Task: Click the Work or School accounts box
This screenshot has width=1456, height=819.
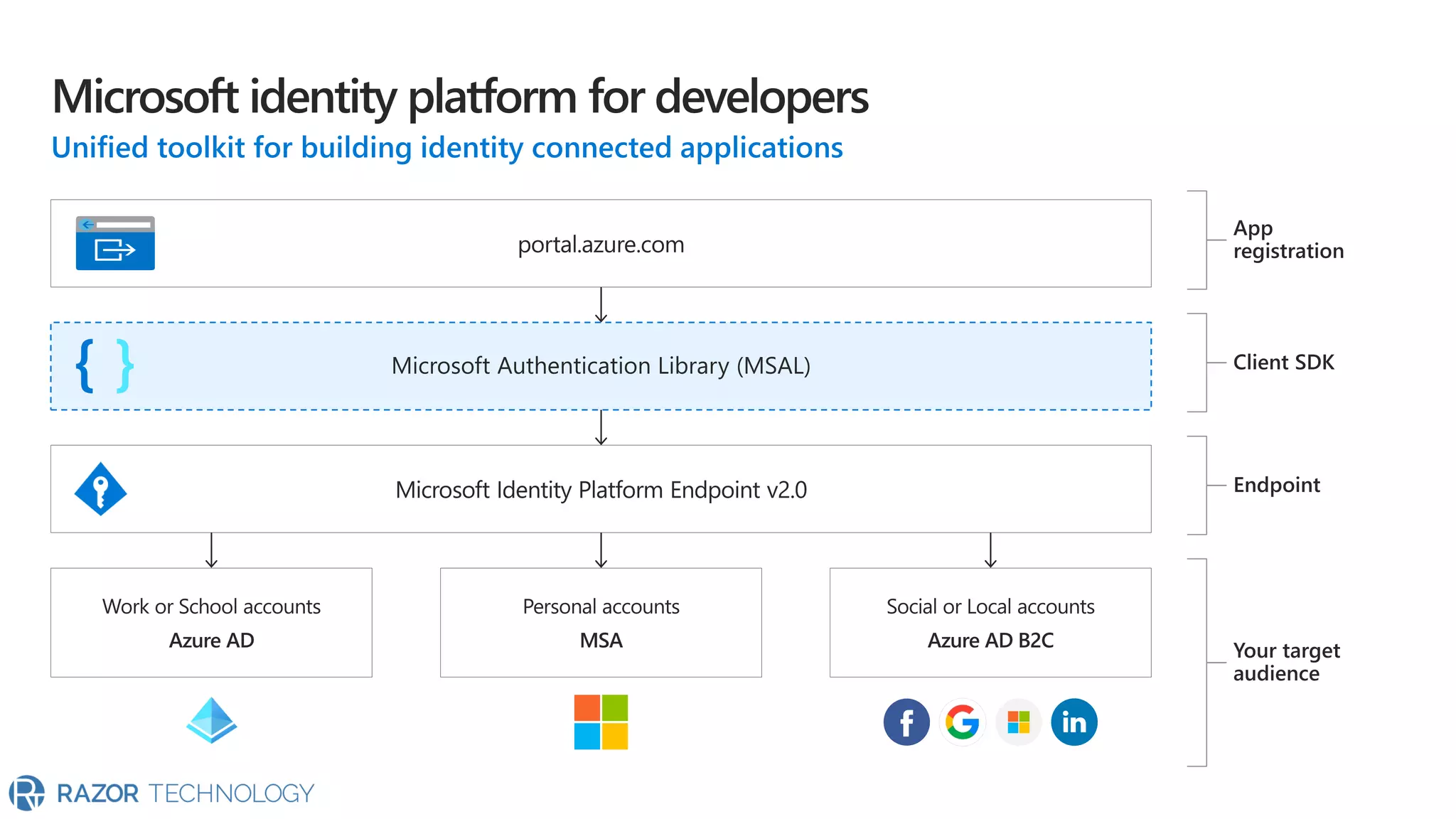Action: coord(211,622)
